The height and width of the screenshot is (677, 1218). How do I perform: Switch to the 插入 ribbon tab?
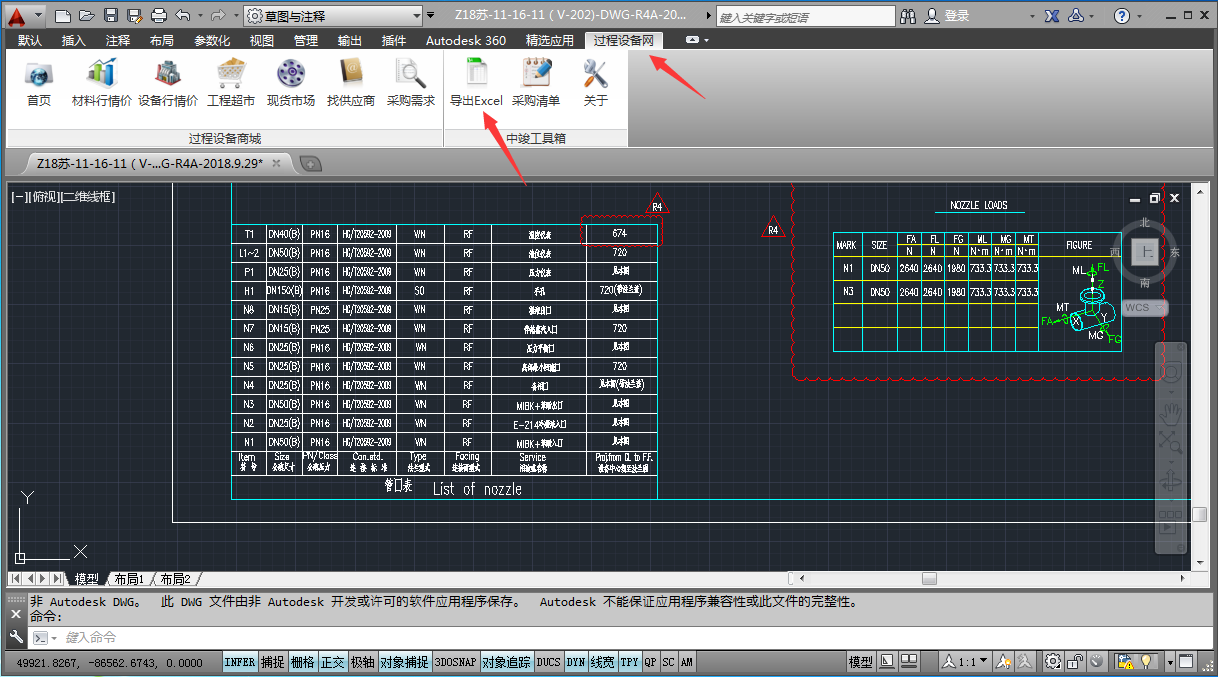(74, 40)
